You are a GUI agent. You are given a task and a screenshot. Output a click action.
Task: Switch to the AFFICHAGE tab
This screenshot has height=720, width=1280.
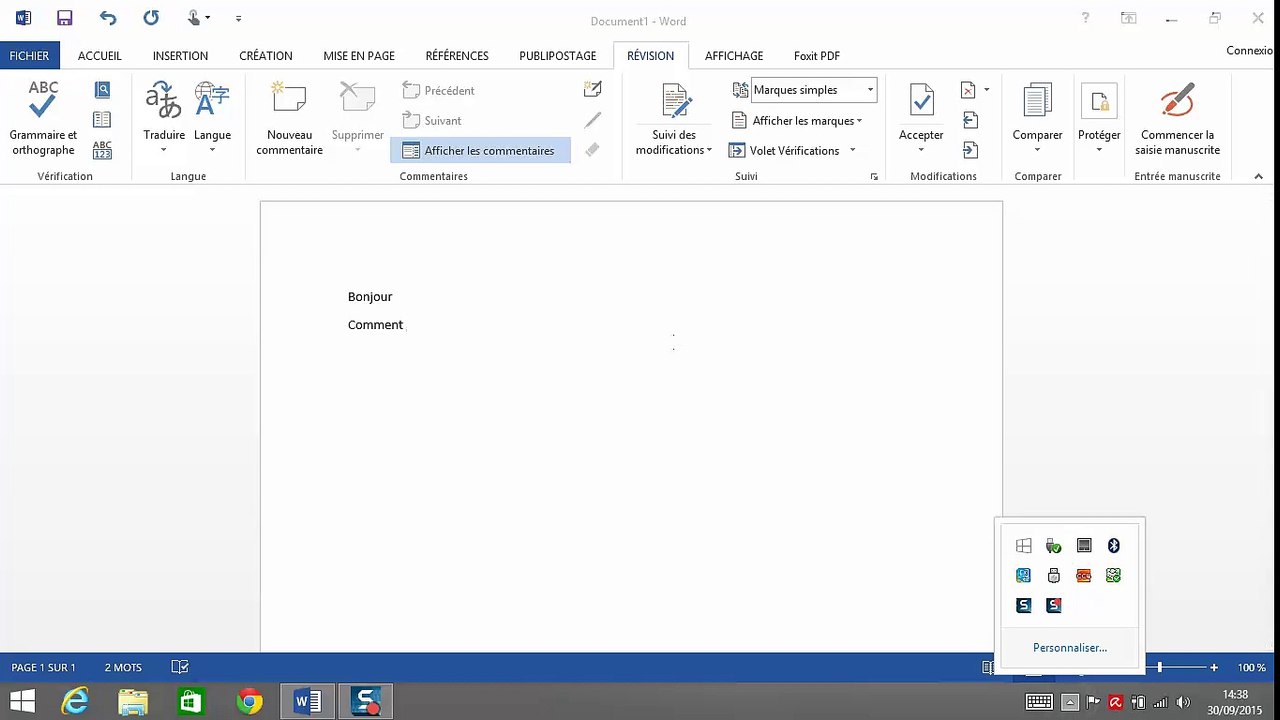click(x=734, y=56)
